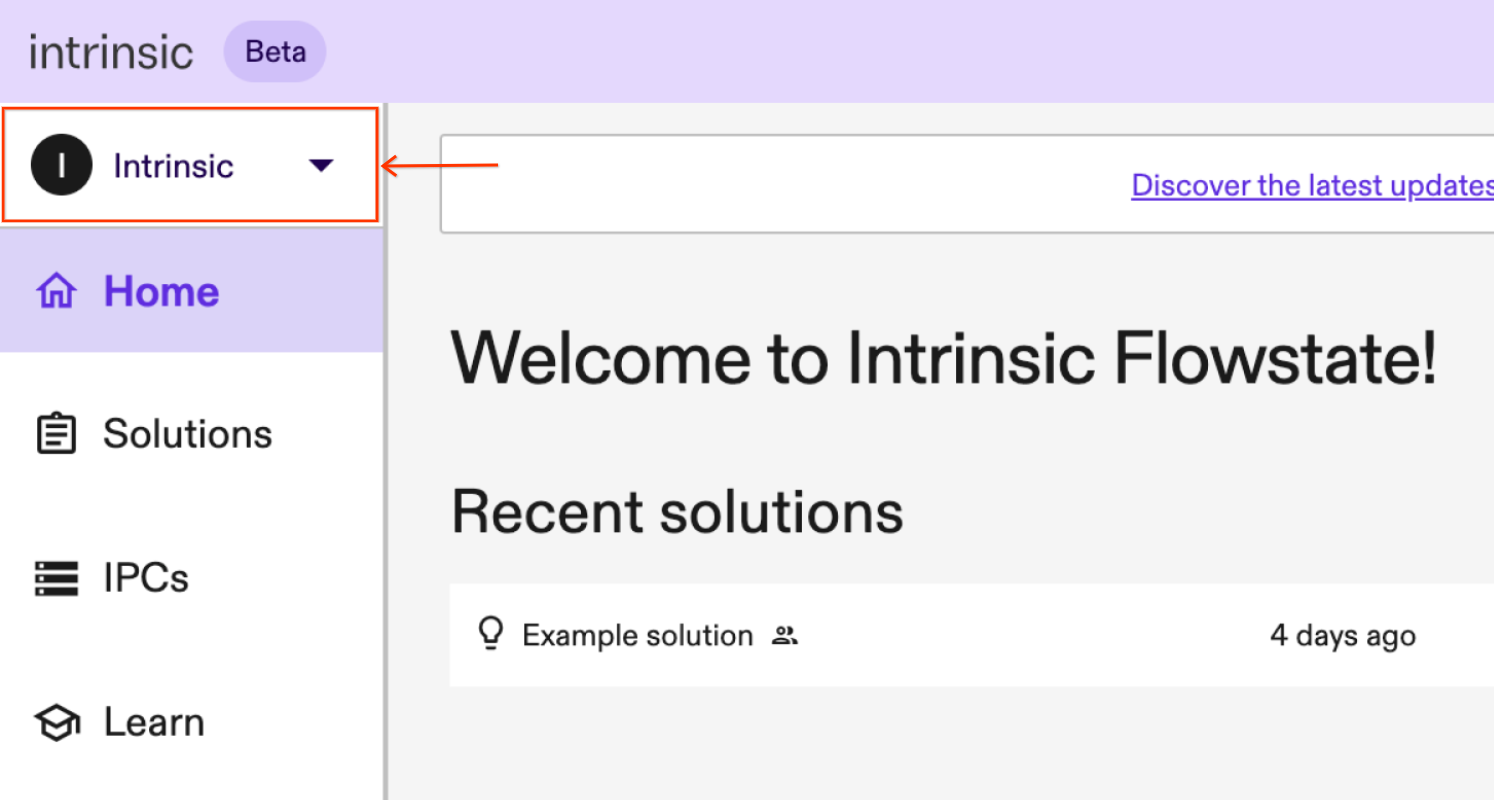Select the Learn label in the sidebar
This screenshot has height=800, width=1494.
coord(154,722)
